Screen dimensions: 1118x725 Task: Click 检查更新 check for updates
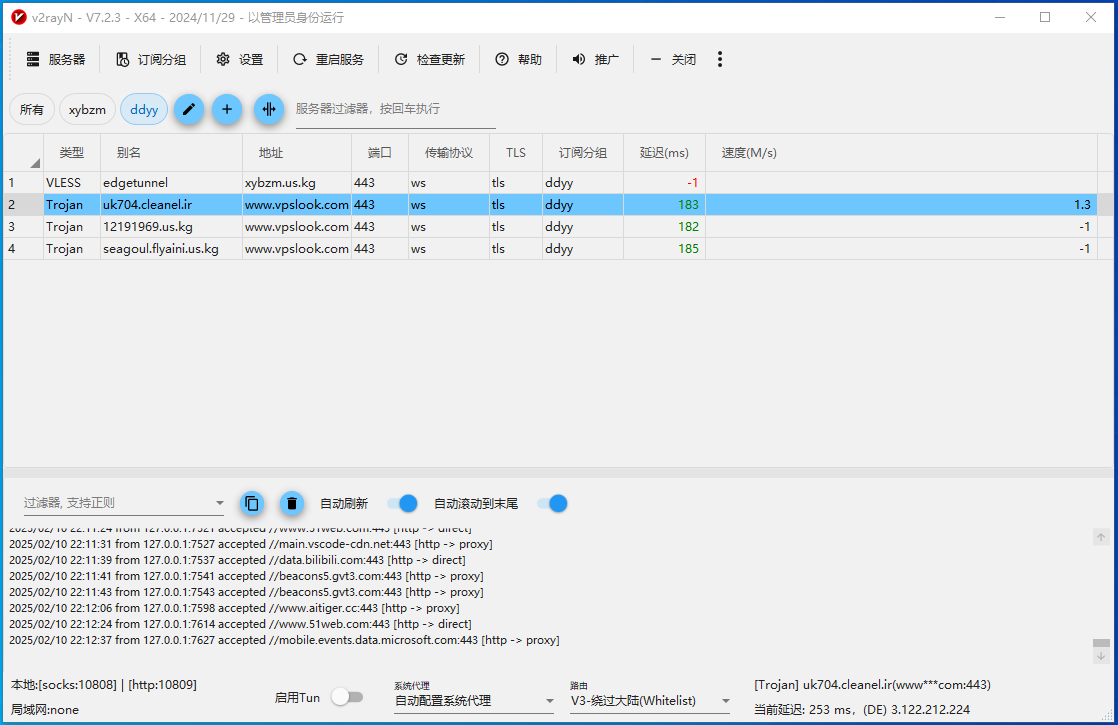coord(429,60)
